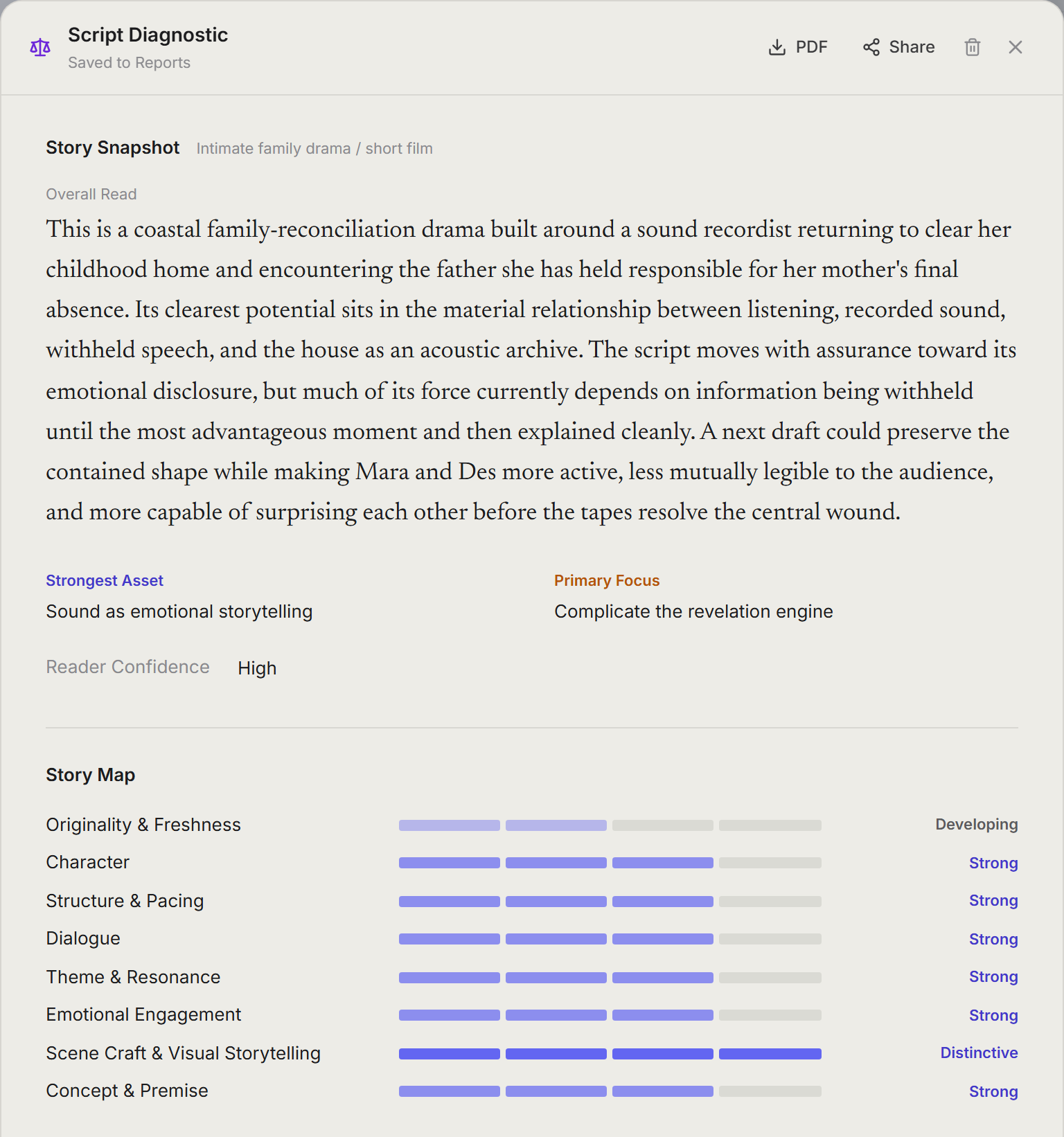
Task: Click the Scene Craft rating bar
Action: 610,1054
